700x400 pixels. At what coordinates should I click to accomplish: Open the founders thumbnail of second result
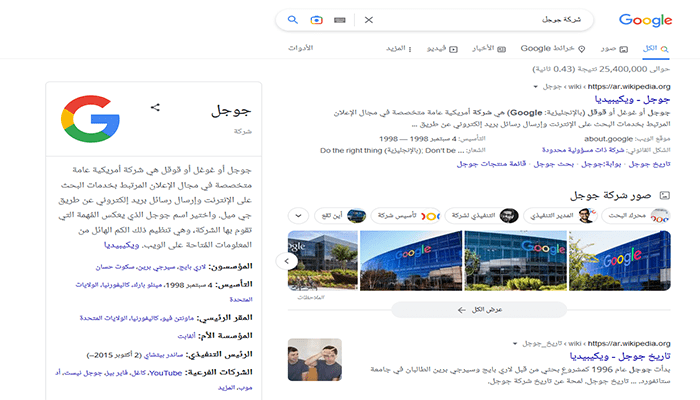tap(315, 359)
